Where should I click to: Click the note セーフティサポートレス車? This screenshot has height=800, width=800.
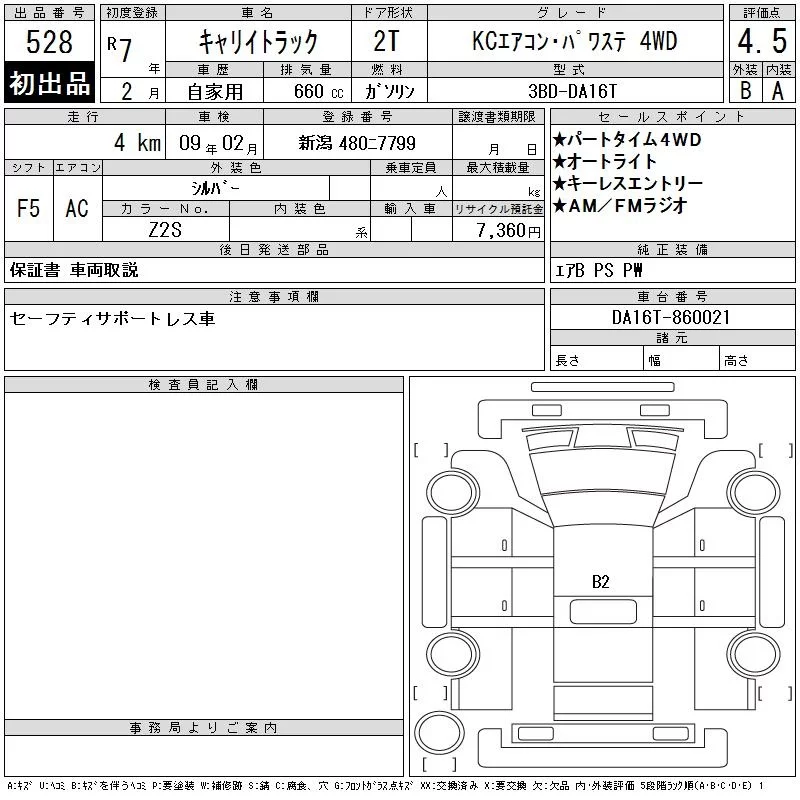(x=112, y=318)
